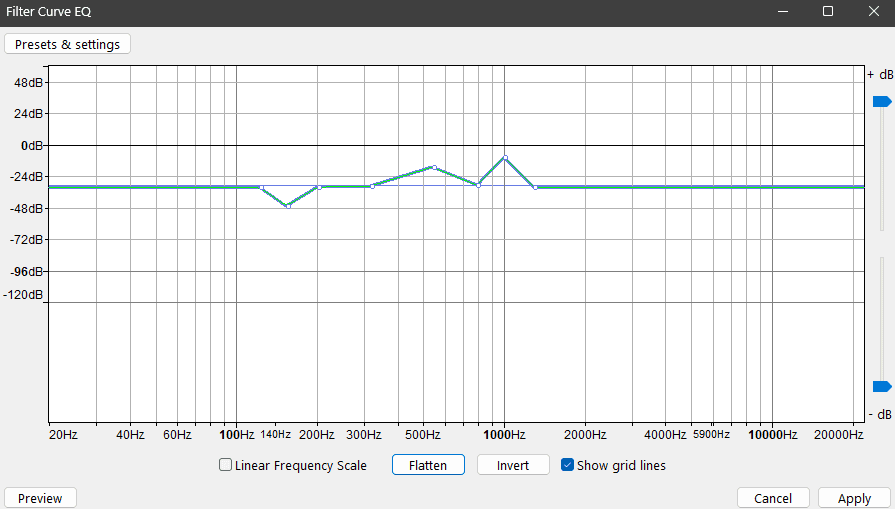Screen dimensions: 895x509
Task: Click the upper +dB range slider handle
Action: 882,102
